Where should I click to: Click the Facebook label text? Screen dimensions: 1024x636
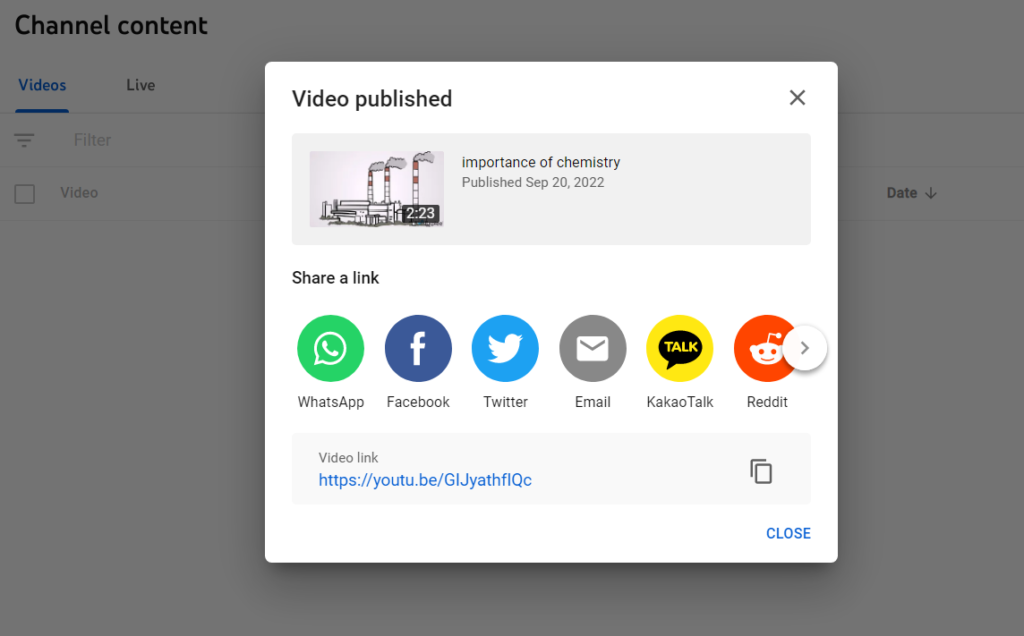pyautogui.click(x=418, y=402)
